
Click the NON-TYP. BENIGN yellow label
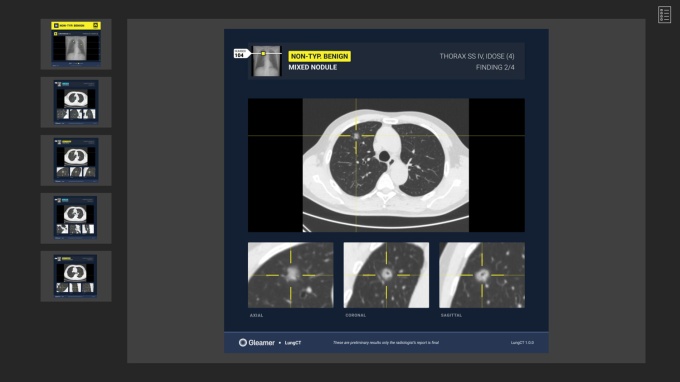pyautogui.click(x=320, y=56)
